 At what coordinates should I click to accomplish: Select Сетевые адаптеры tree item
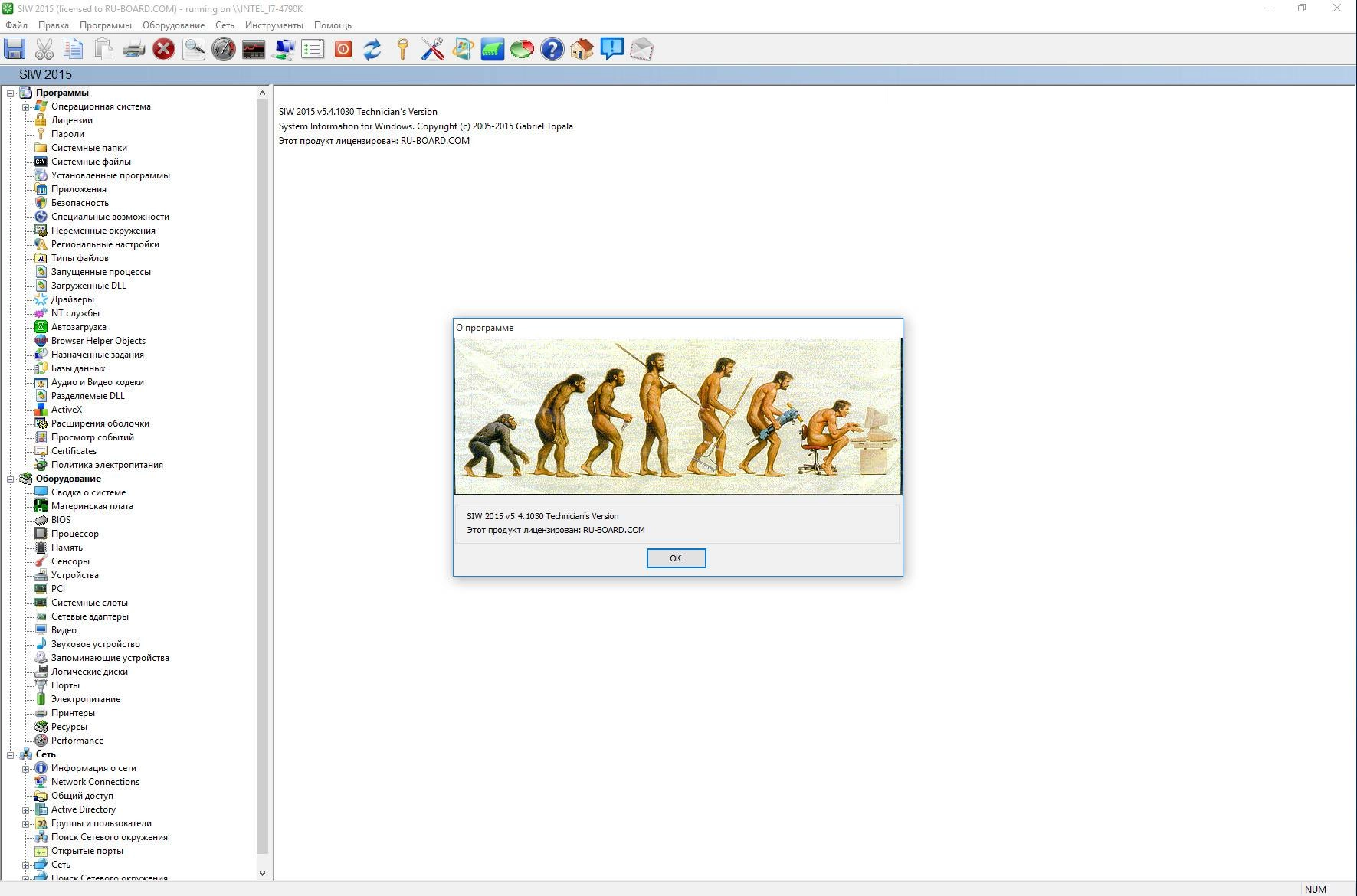pyautogui.click(x=90, y=616)
